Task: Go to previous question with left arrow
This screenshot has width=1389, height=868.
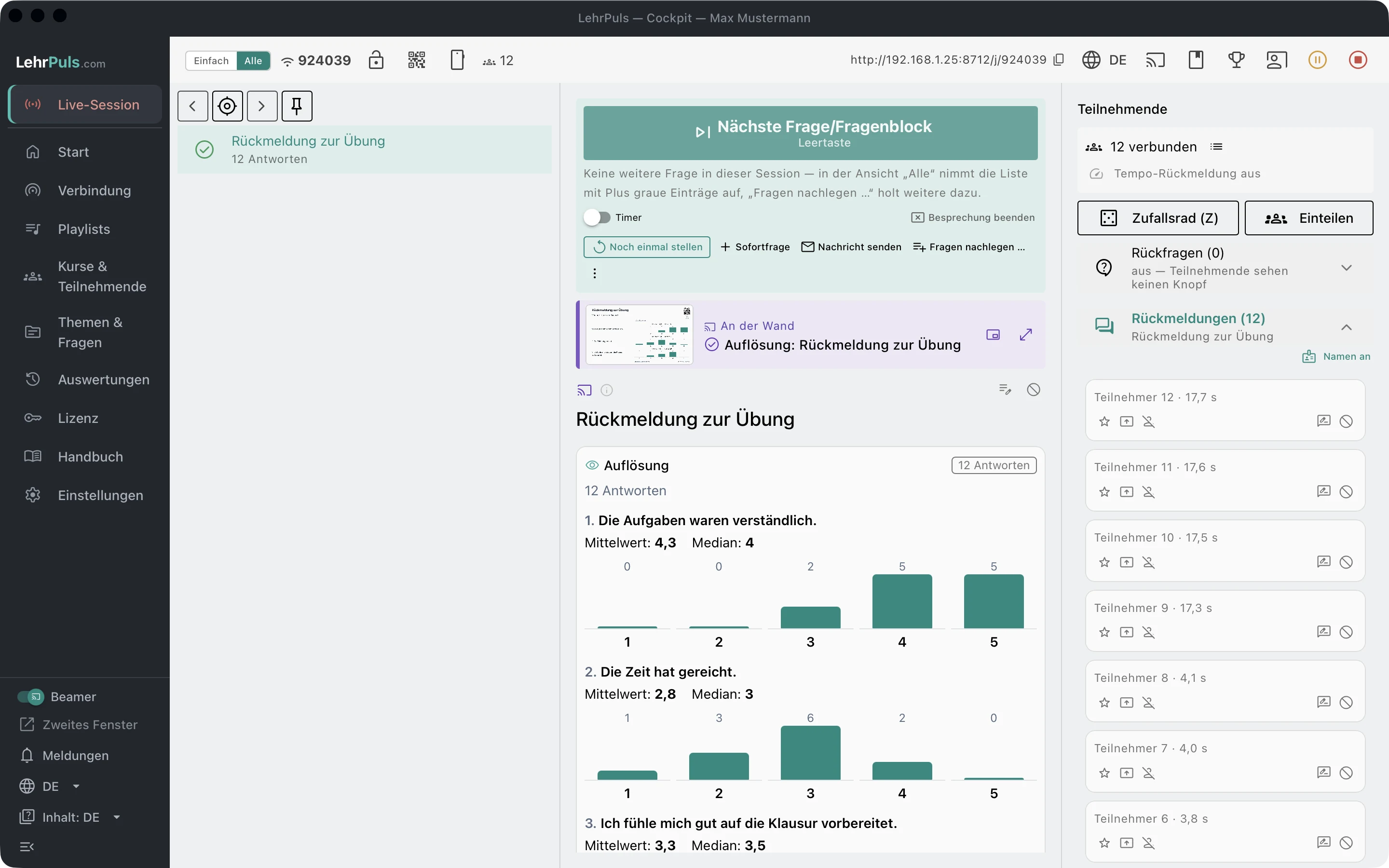Action: pyautogui.click(x=193, y=106)
